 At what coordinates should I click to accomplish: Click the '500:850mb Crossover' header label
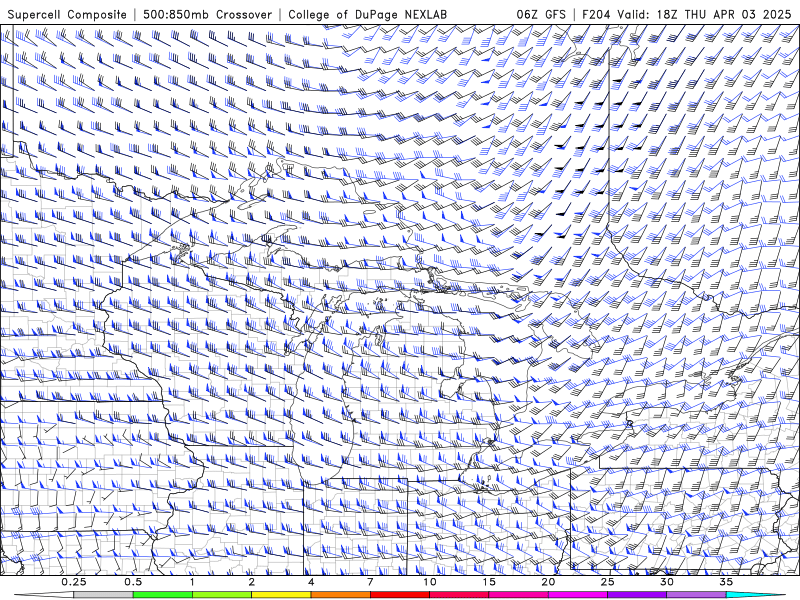pyautogui.click(x=207, y=14)
